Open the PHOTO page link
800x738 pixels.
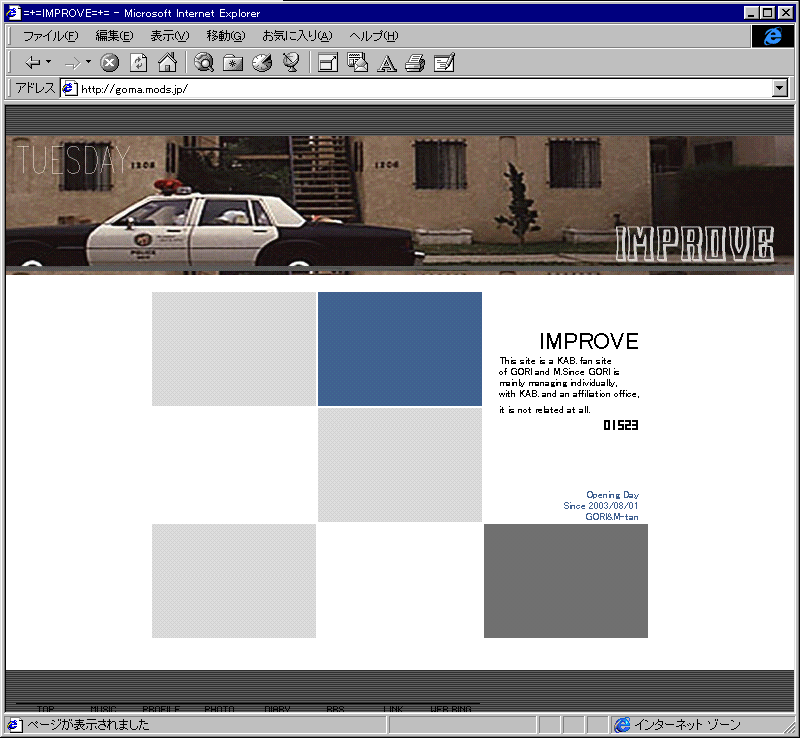coord(219,708)
